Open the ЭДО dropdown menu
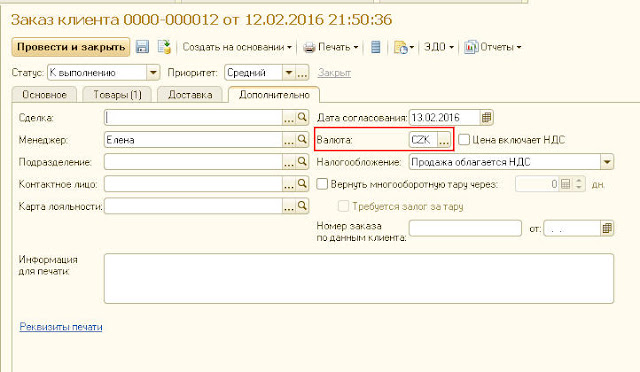The image size is (640, 372). coord(439,47)
